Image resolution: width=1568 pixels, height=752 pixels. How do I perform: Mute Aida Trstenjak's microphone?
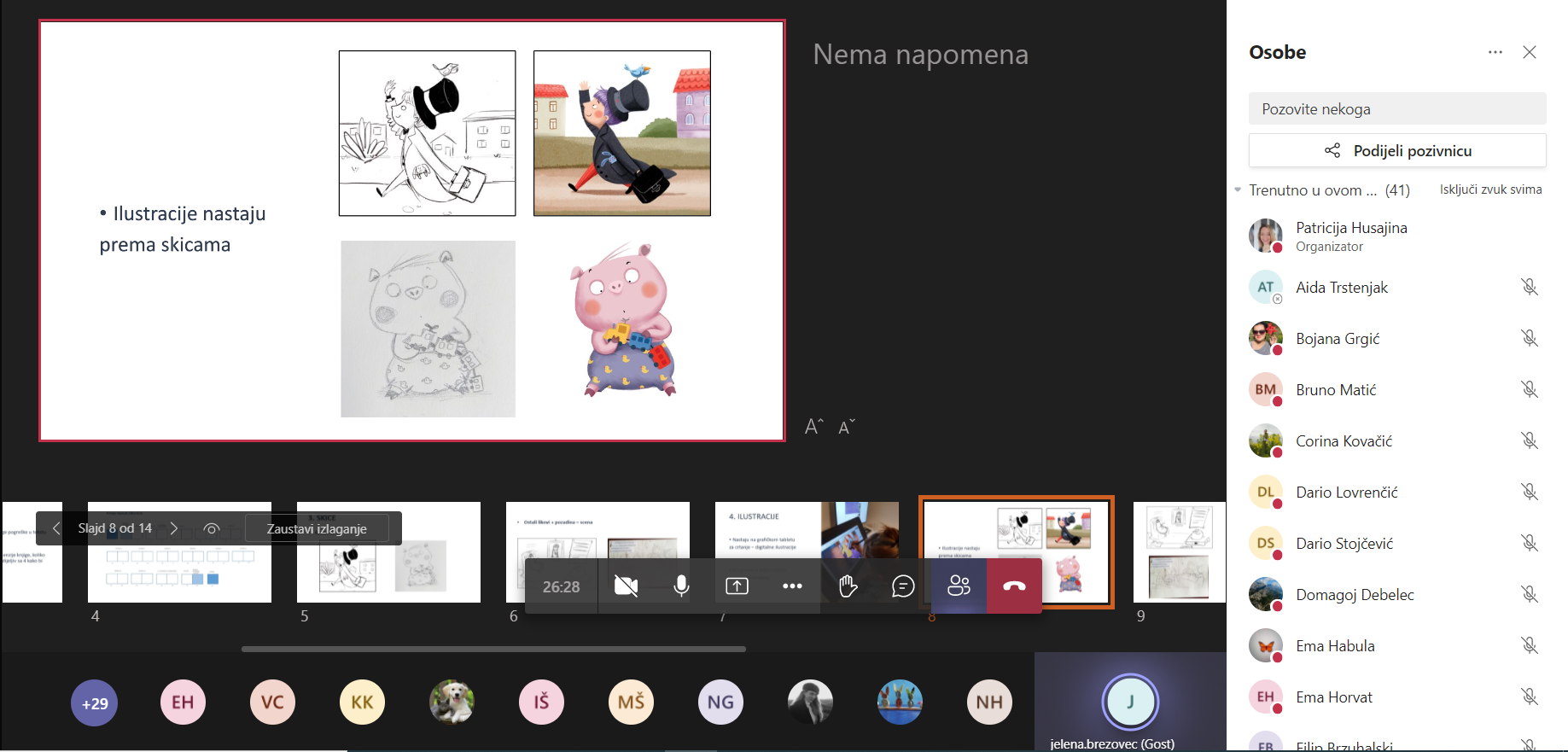pyautogui.click(x=1530, y=287)
